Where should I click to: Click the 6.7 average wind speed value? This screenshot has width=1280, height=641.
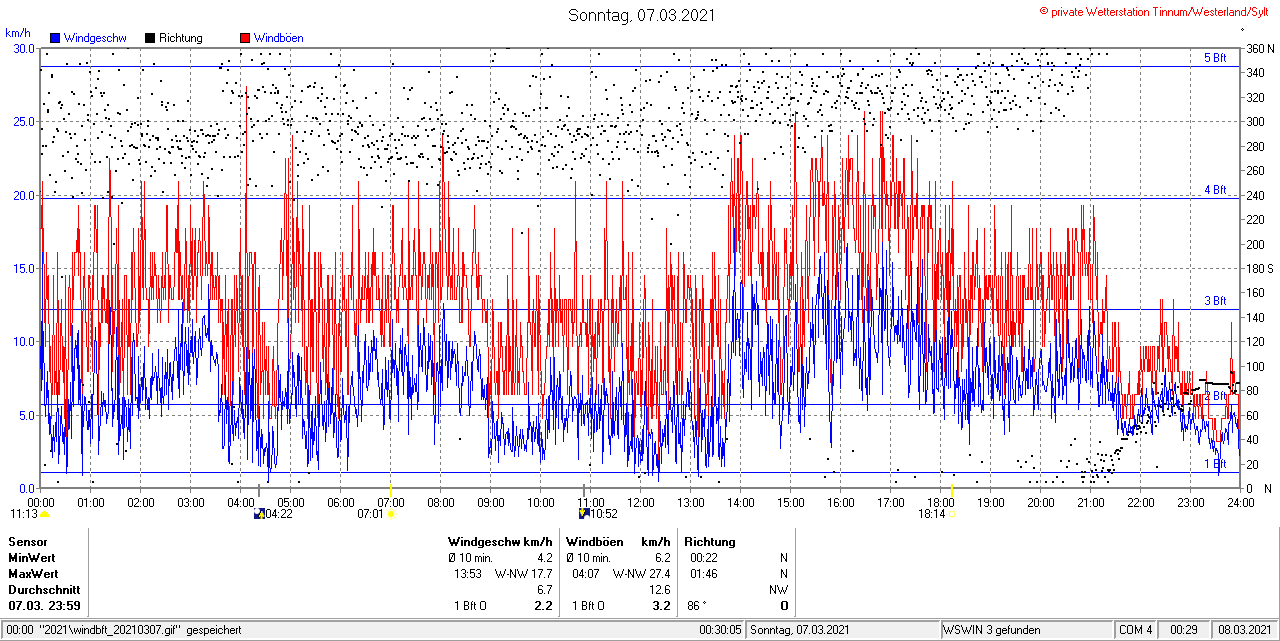coord(545,590)
